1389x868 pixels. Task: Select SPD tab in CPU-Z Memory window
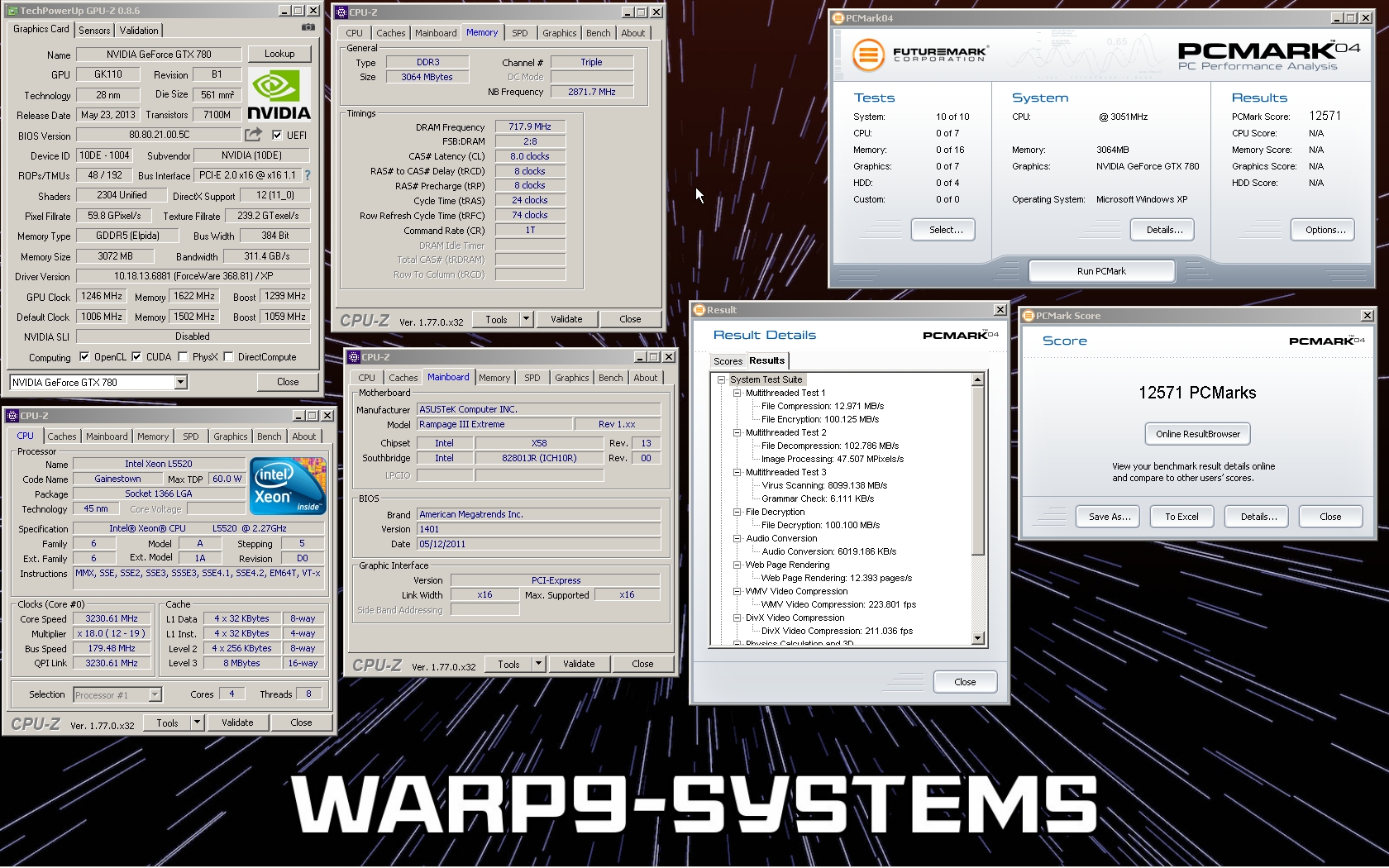point(519,33)
